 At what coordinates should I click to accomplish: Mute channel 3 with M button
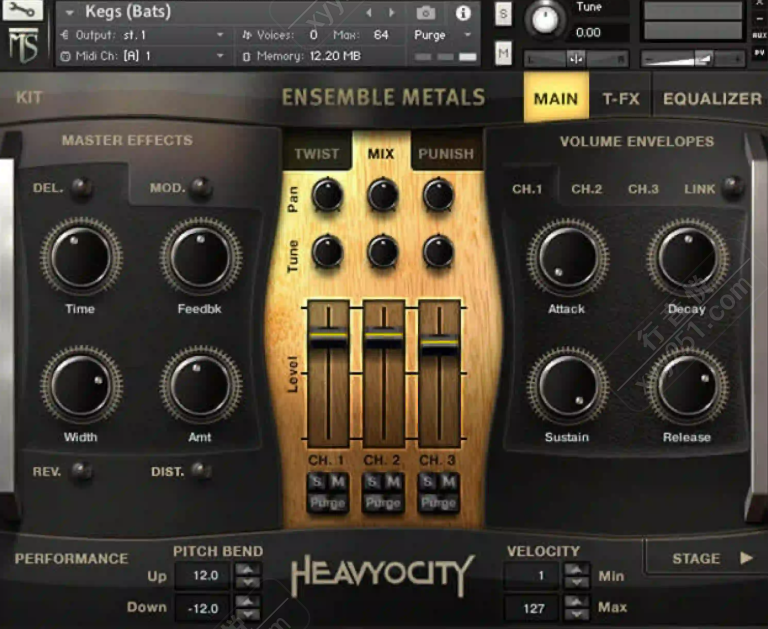tap(449, 483)
